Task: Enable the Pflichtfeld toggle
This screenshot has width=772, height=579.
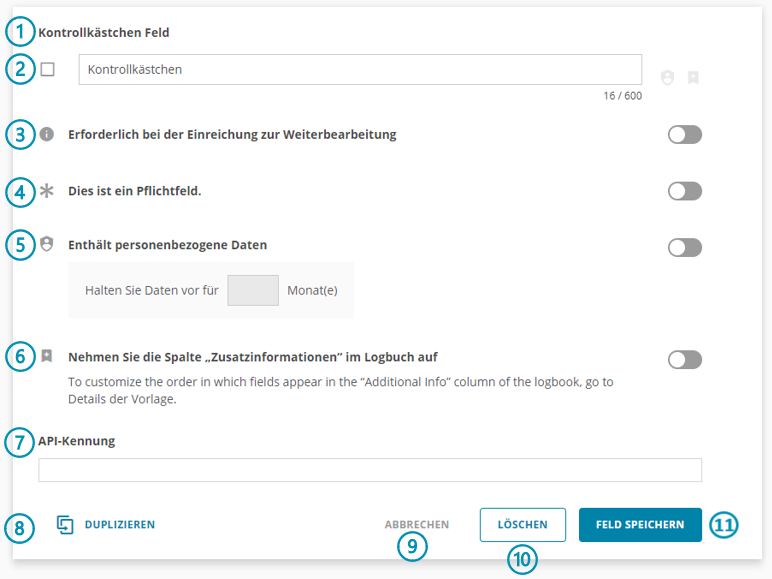Action: pyautogui.click(x=685, y=191)
